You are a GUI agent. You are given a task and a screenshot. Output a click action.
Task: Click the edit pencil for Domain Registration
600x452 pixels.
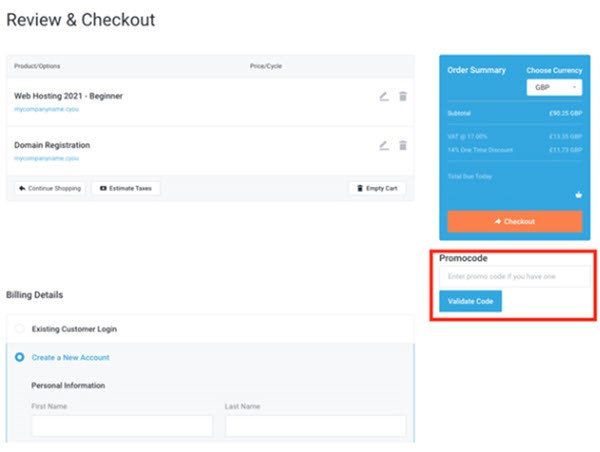[384, 145]
